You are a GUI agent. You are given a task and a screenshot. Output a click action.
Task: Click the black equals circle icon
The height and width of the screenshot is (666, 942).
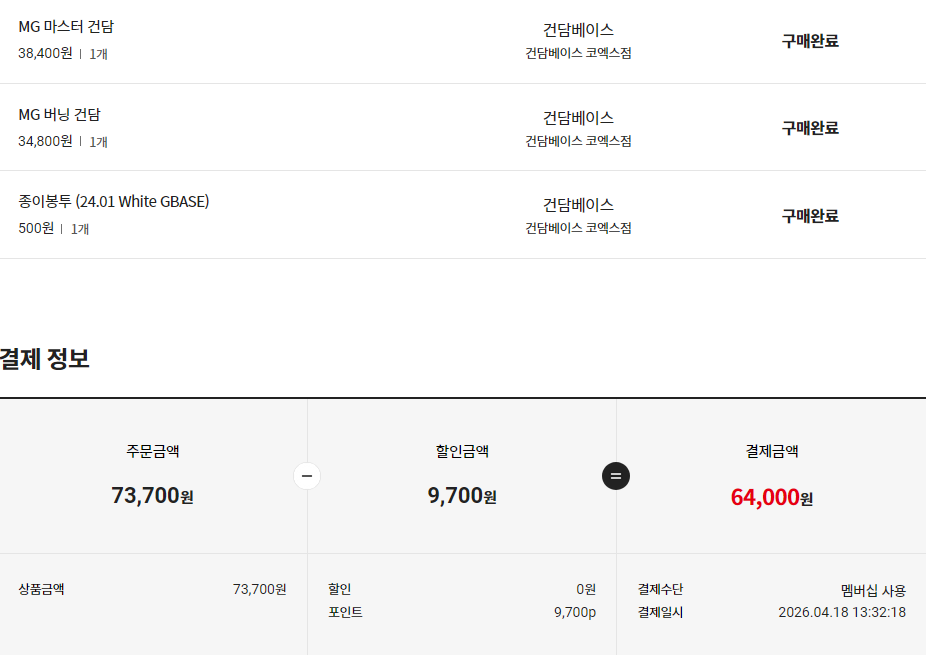pyautogui.click(x=616, y=476)
